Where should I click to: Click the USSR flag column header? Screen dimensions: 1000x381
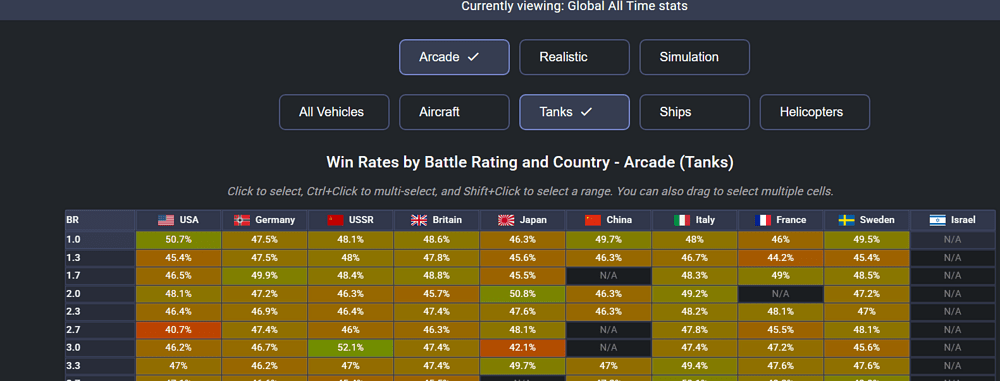point(351,220)
